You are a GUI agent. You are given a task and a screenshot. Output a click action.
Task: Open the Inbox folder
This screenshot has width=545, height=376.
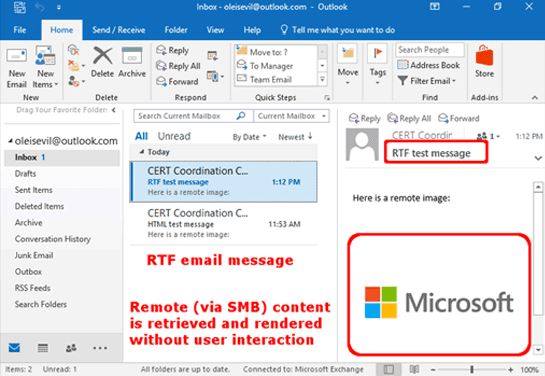tap(62, 157)
